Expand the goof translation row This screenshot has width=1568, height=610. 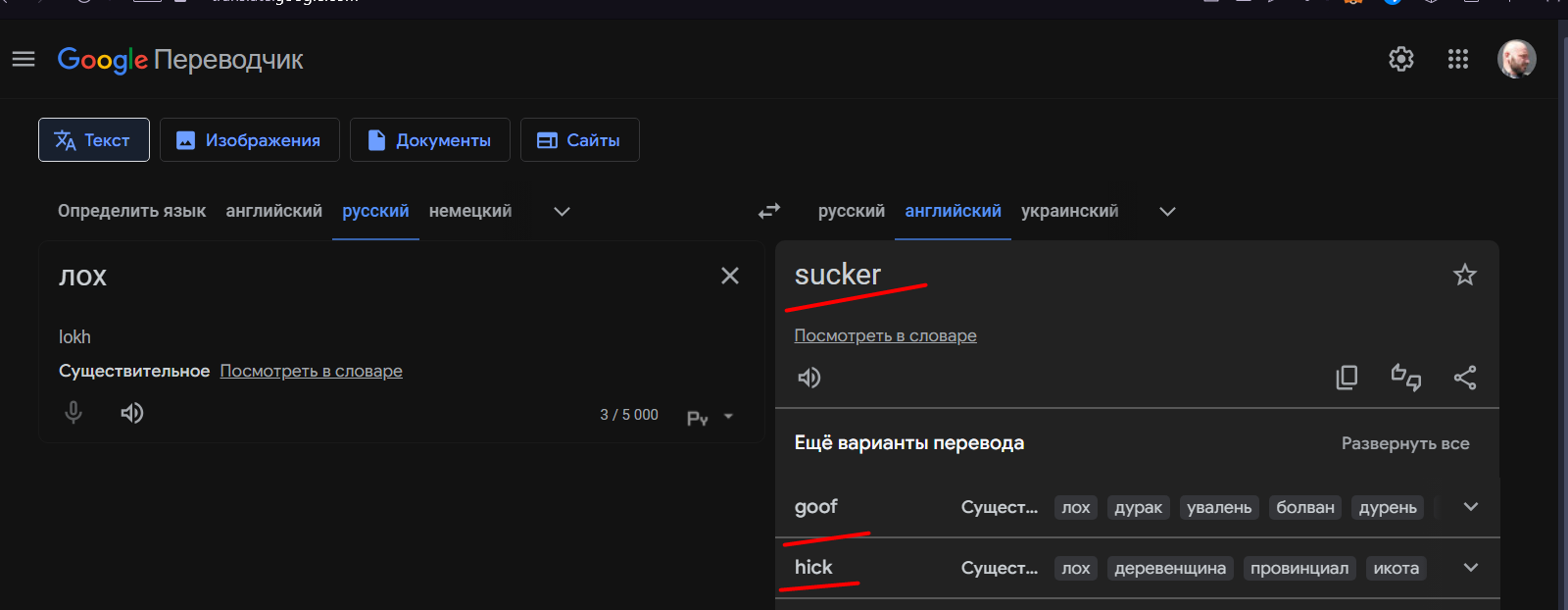1470,507
